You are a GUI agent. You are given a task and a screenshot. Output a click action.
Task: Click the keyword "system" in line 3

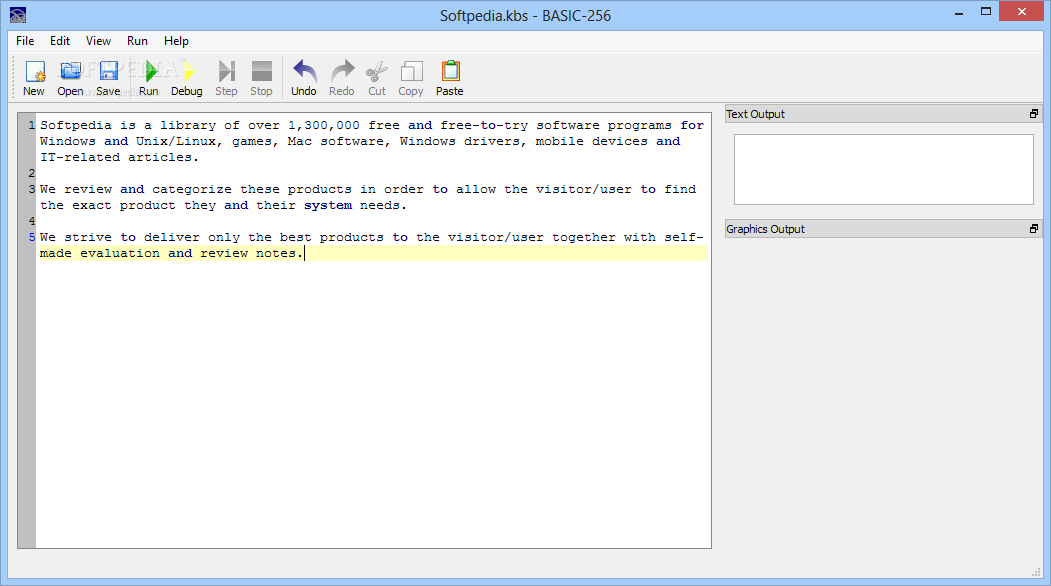pyautogui.click(x=328, y=205)
